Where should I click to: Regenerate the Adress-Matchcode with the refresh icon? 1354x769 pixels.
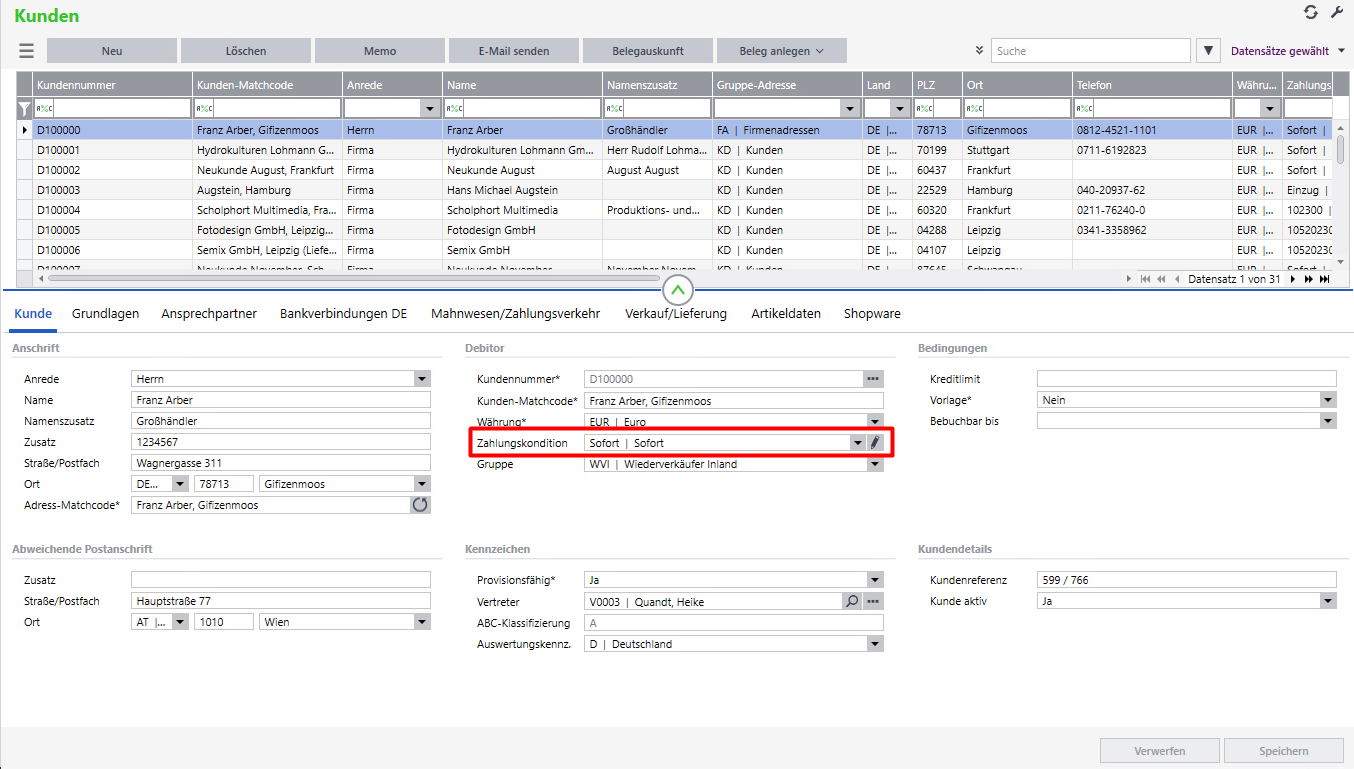coord(420,505)
